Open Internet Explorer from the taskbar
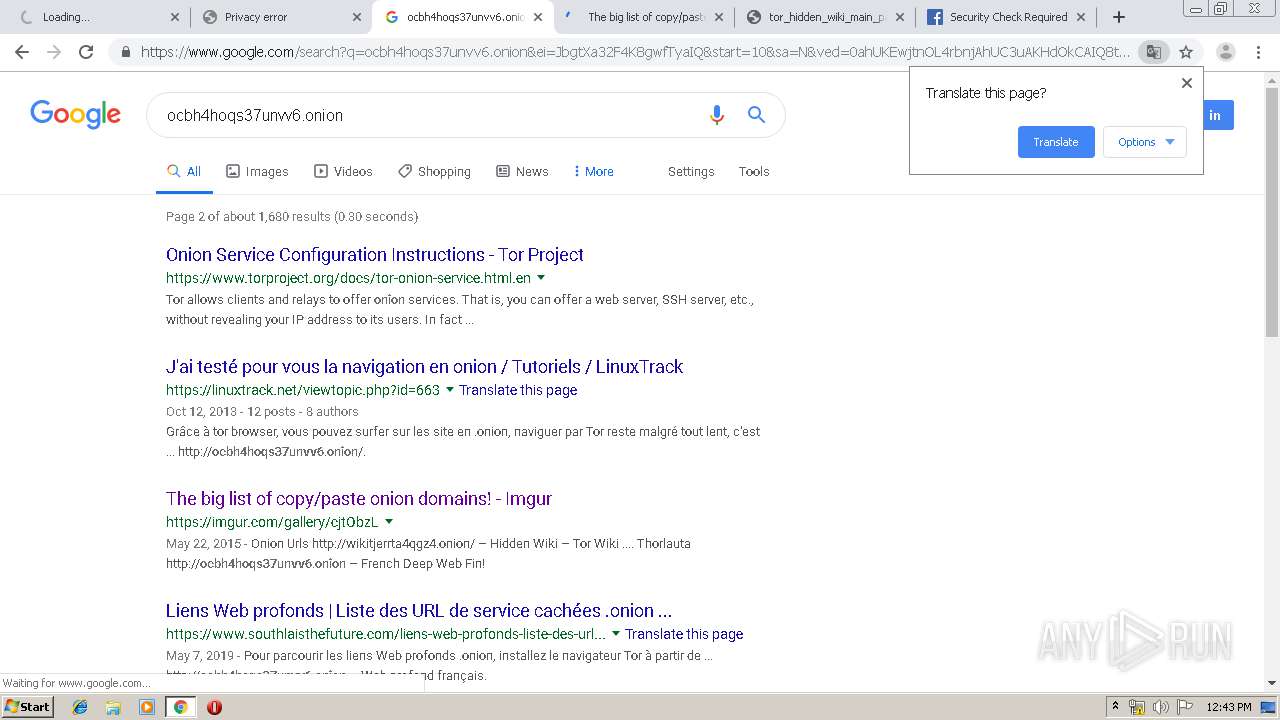This screenshot has width=1280, height=720. coord(80,707)
